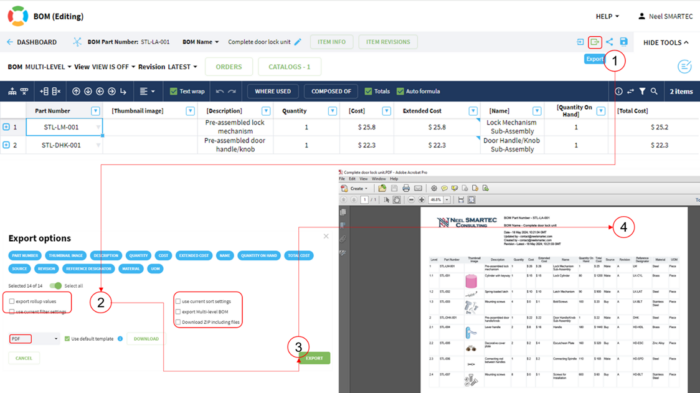Toggle the Select all switch
The height and width of the screenshot is (393, 700).
(x=56, y=285)
